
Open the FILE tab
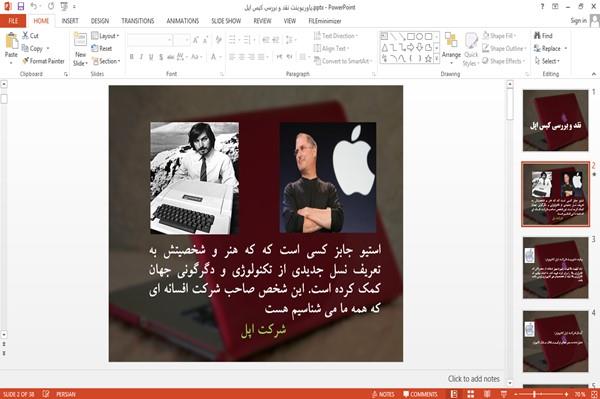pos(13,21)
